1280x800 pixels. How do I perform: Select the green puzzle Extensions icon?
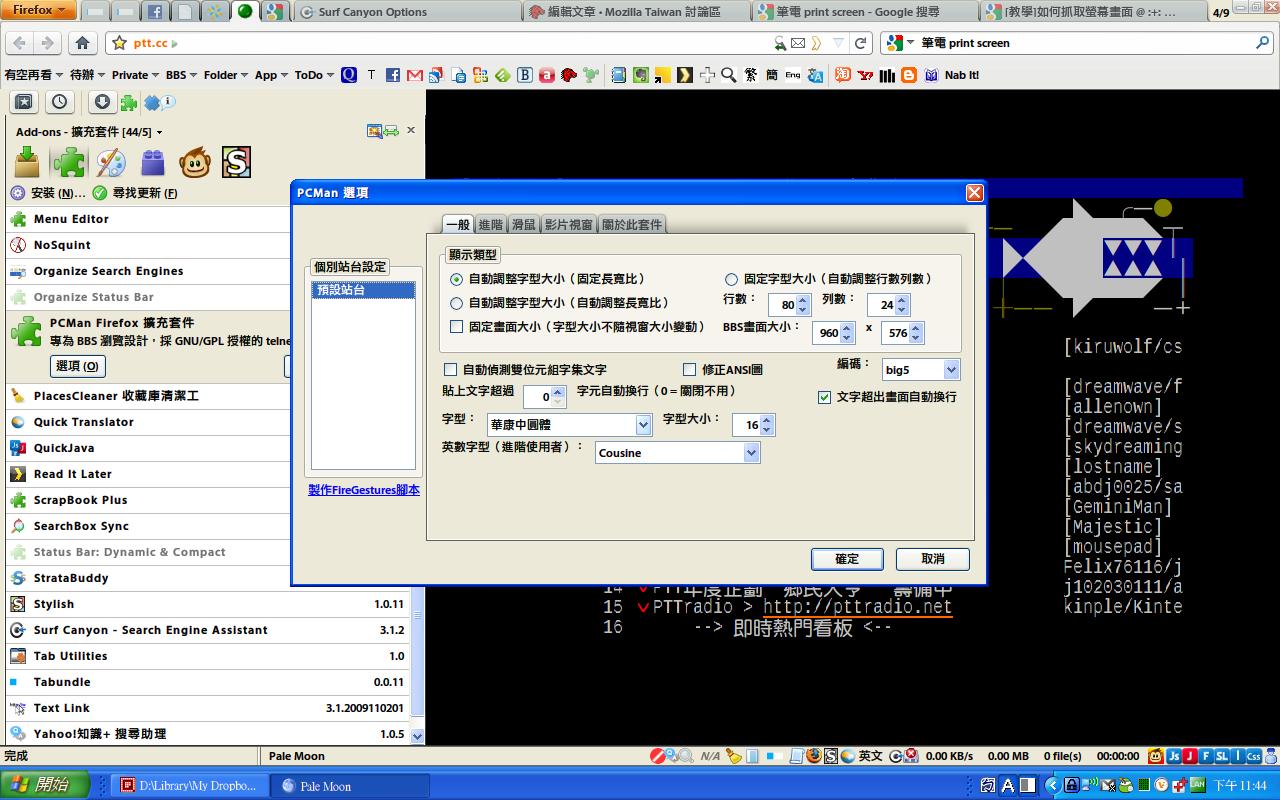coord(69,162)
